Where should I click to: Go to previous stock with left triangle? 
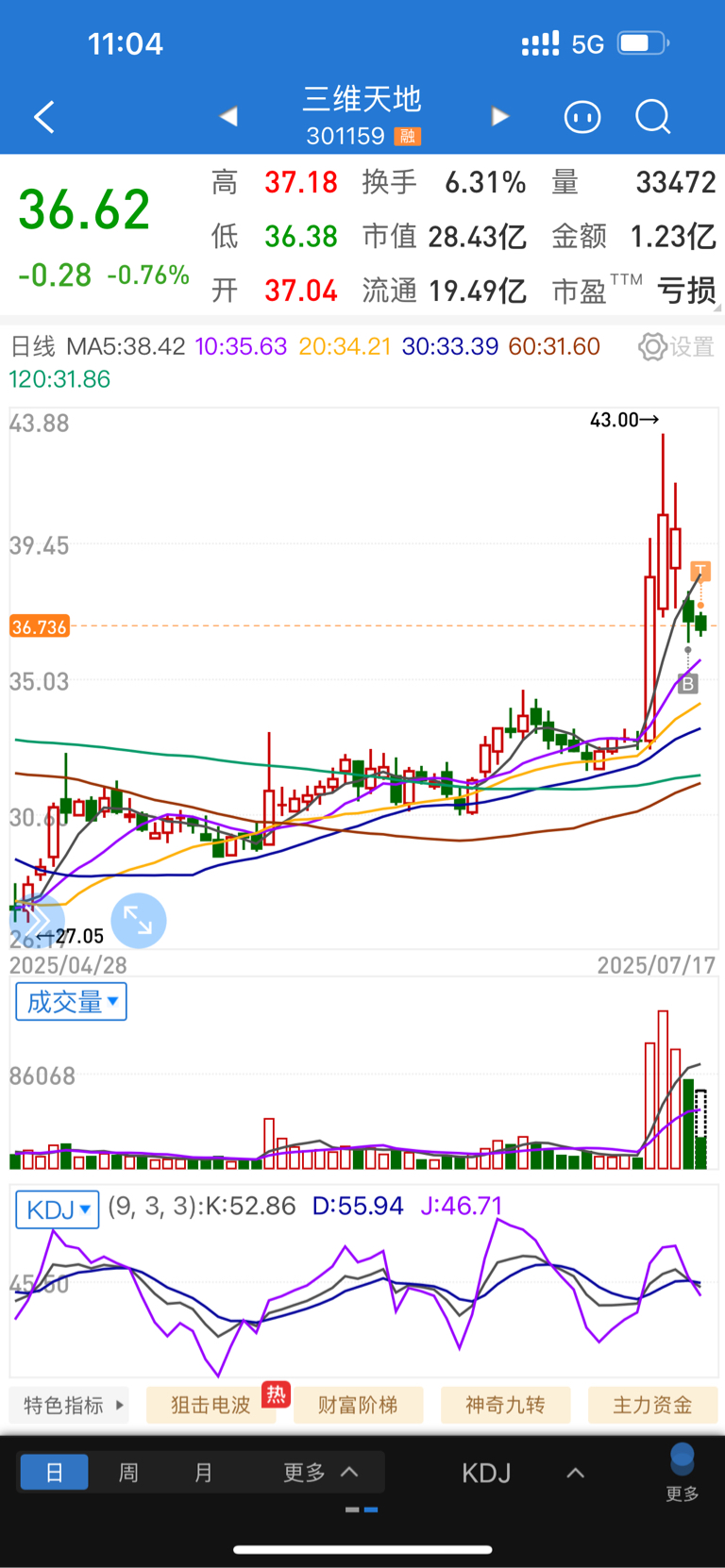[228, 116]
